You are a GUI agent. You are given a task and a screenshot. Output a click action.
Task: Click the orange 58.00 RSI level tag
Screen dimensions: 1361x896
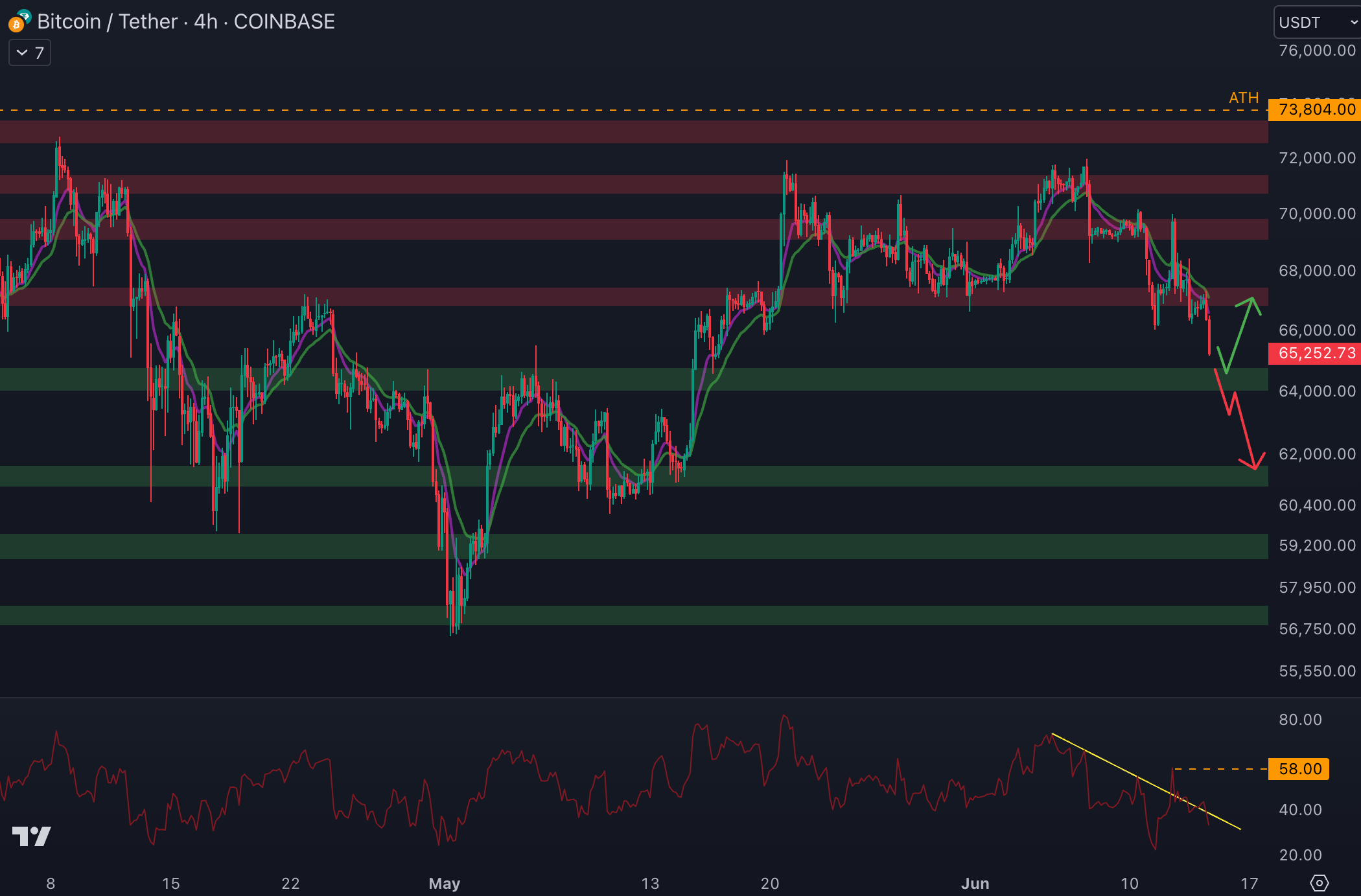point(1299,769)
